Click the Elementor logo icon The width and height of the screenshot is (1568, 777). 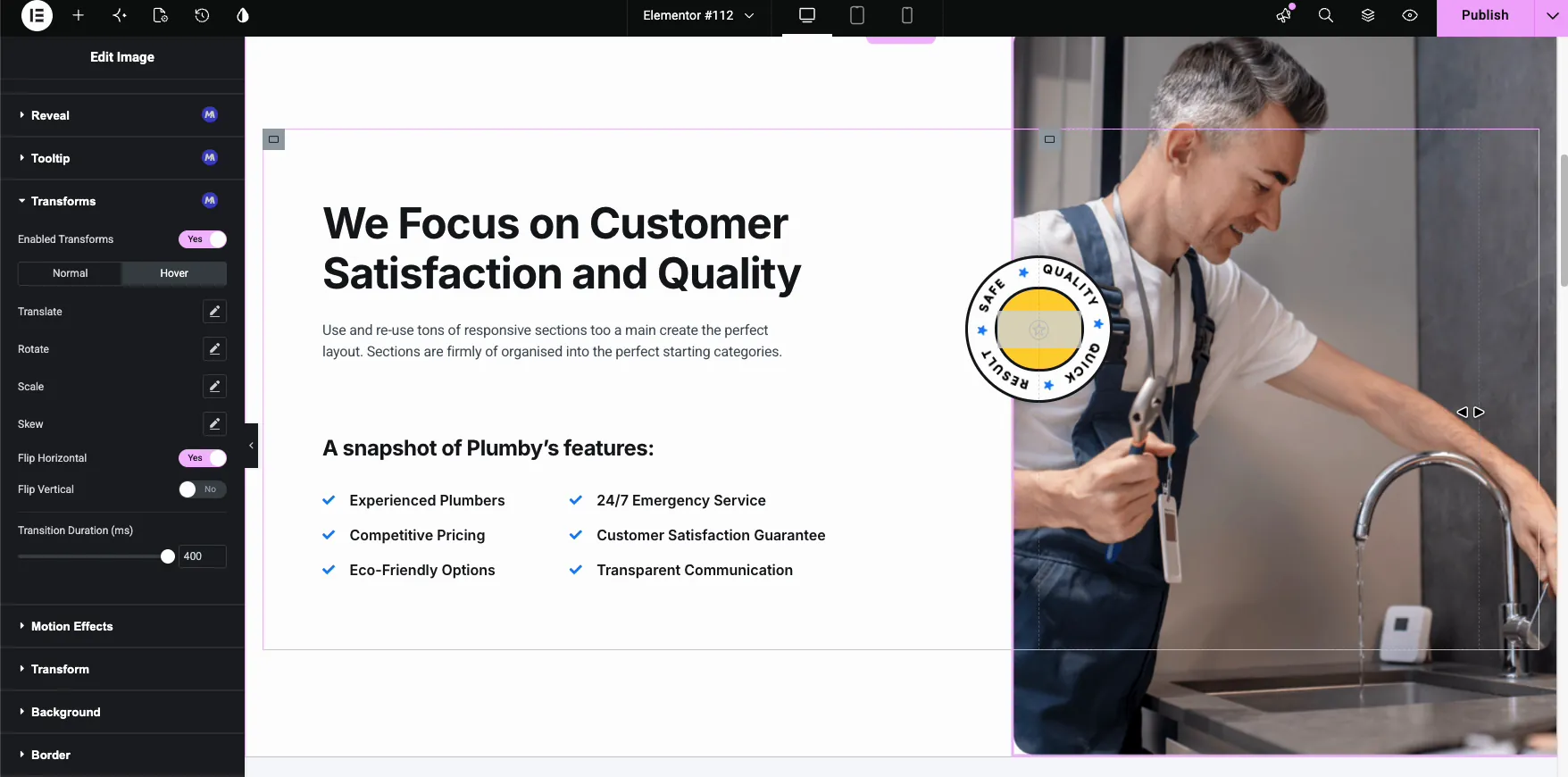(x=37, y=15)
